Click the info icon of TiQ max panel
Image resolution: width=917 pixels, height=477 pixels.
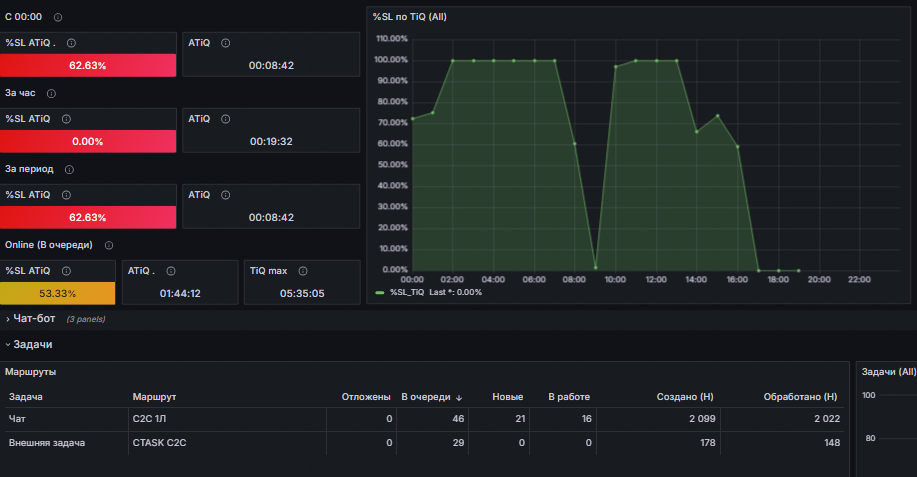tap(303, 271)
